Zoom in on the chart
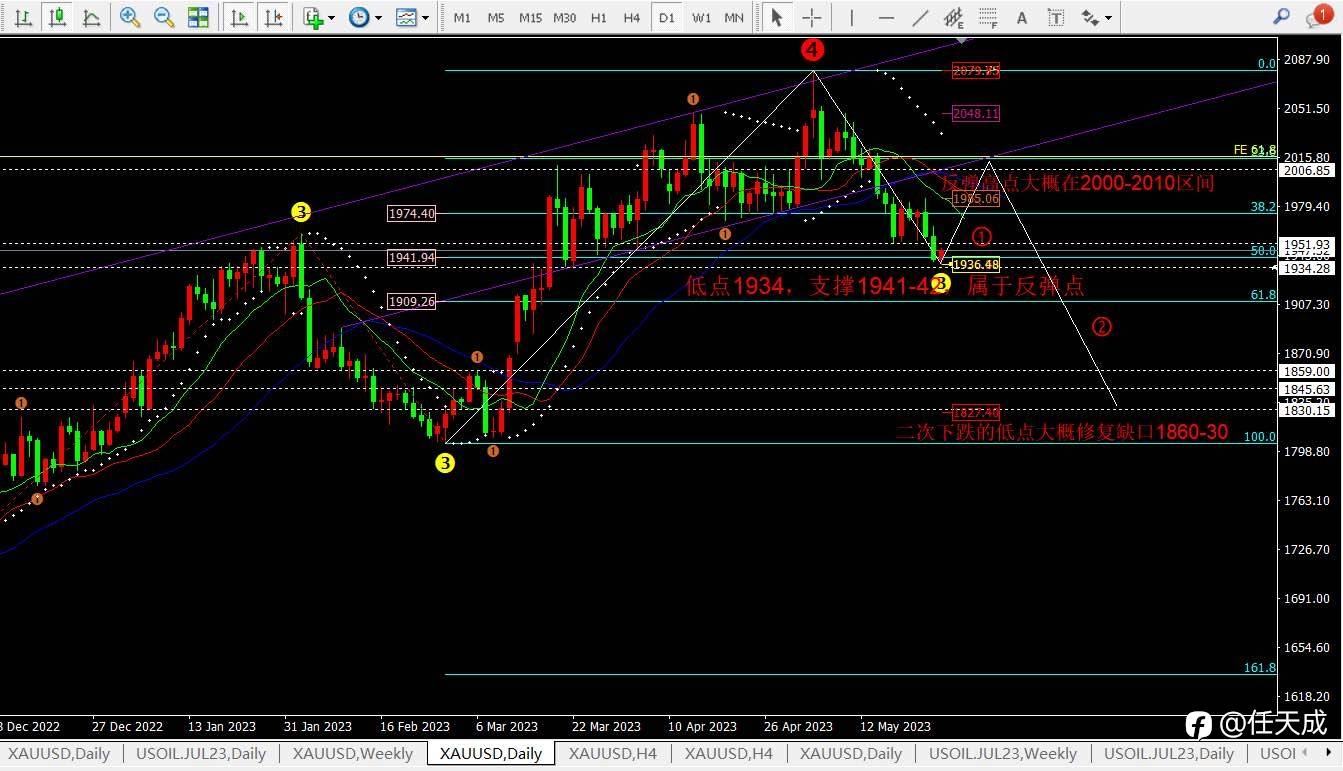Viewport: 1343px width, 771px height. [x=130, y=17]
